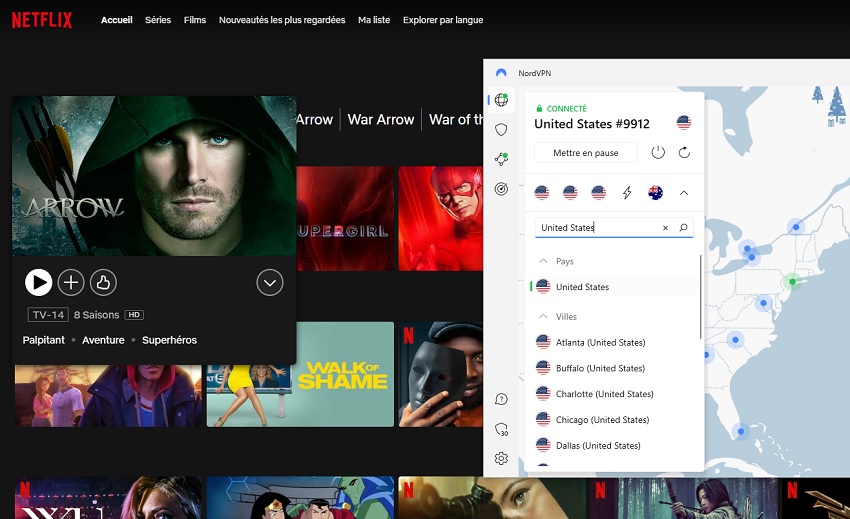Click United States #9912 server name
This screenshot has height=519, width=850.
tap(591, 124)
